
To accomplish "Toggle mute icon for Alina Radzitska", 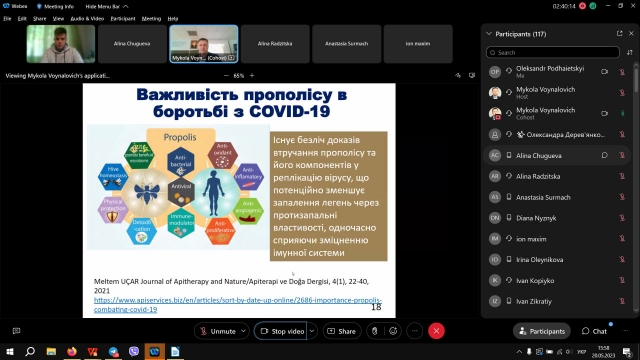I will [622, 176].
